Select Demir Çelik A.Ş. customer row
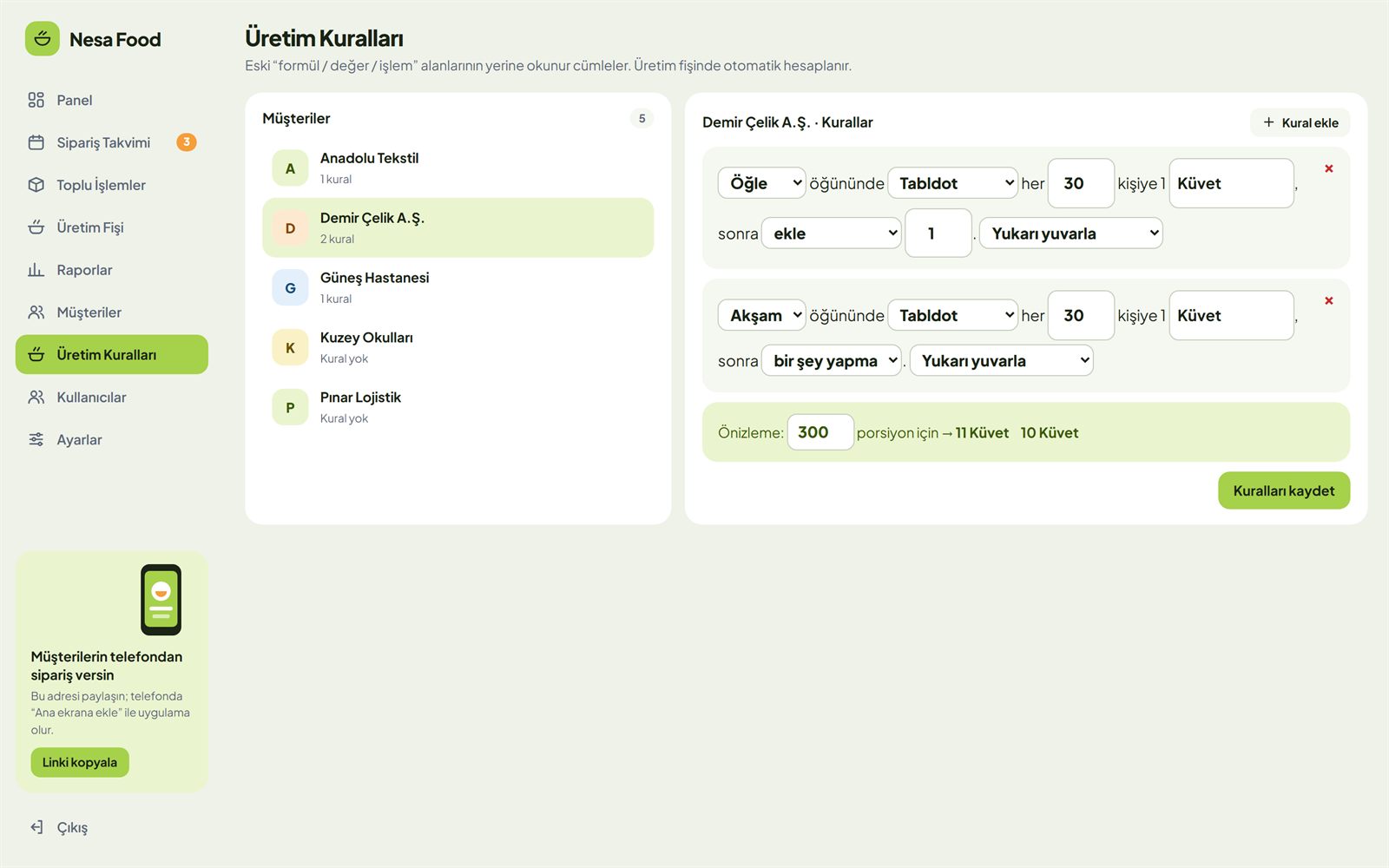This screenshot has width=1389, height=868. click(x=458, y=227)
